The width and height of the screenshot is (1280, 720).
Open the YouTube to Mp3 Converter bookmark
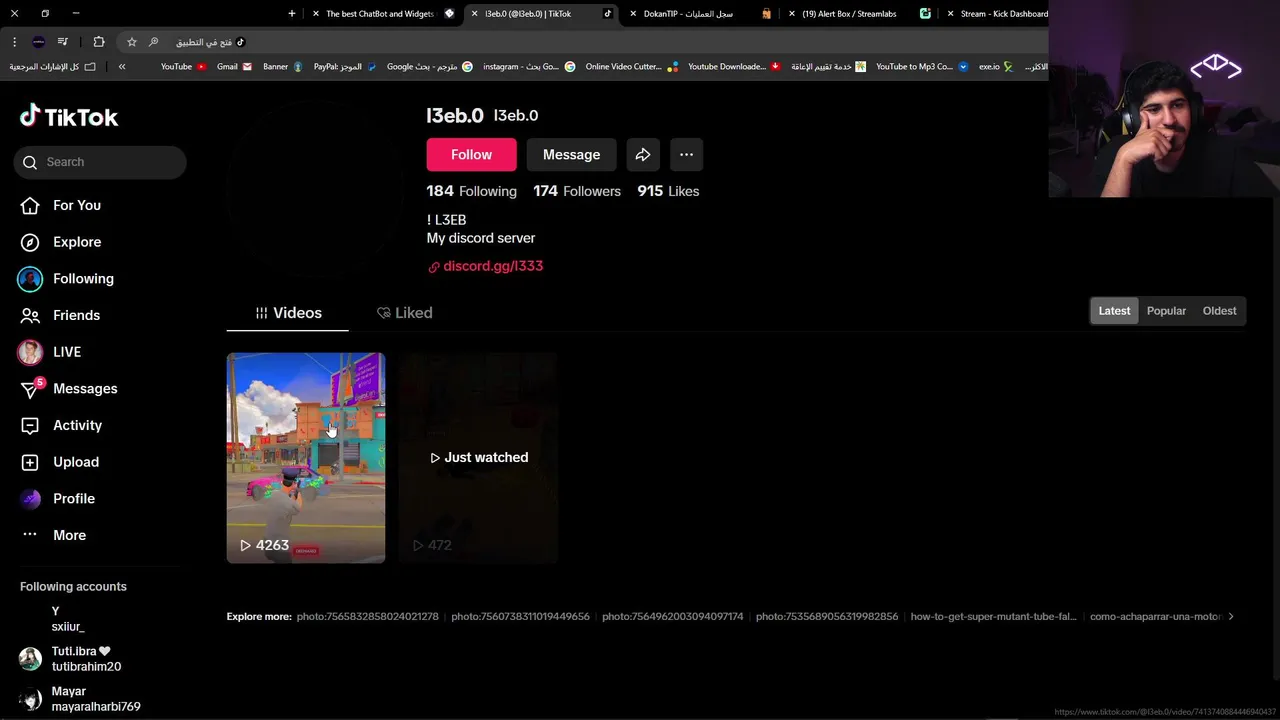(922, 67)
